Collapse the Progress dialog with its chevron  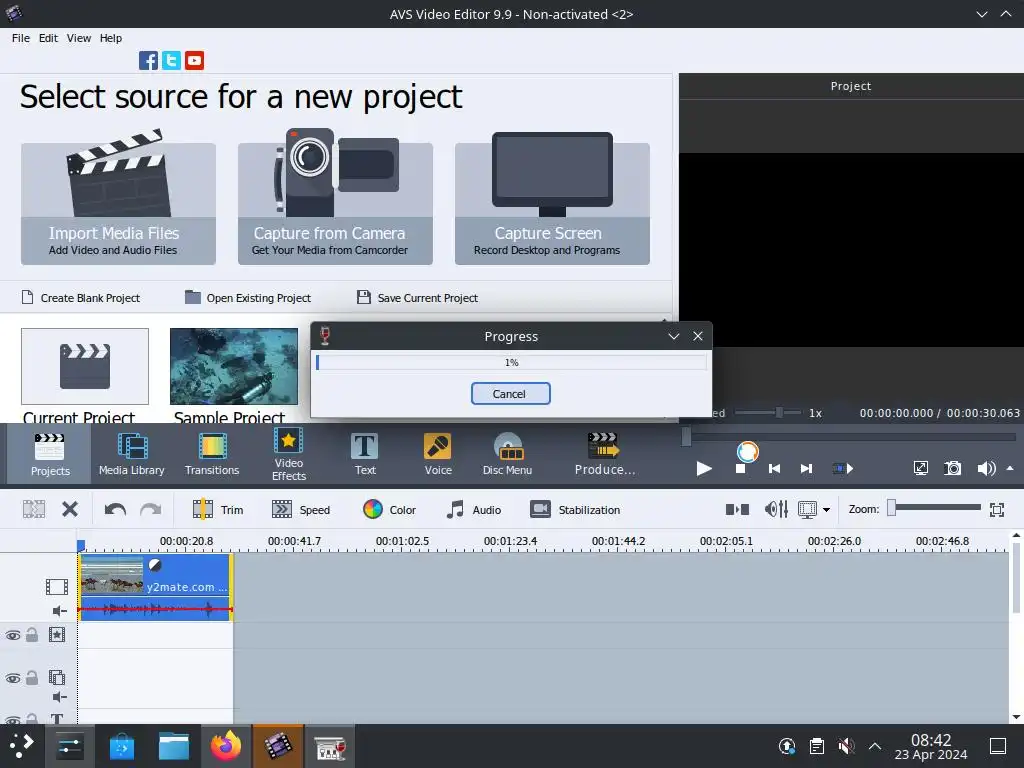click(674, 336)
